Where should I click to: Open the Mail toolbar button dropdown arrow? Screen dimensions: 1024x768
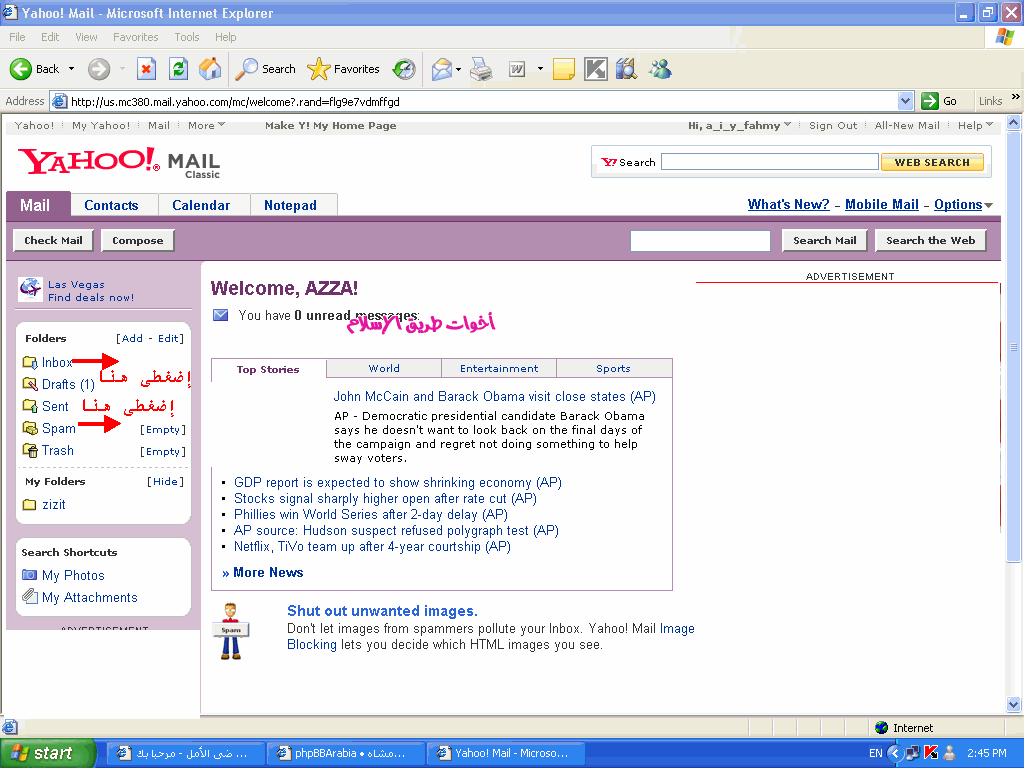tap(458, 69)
